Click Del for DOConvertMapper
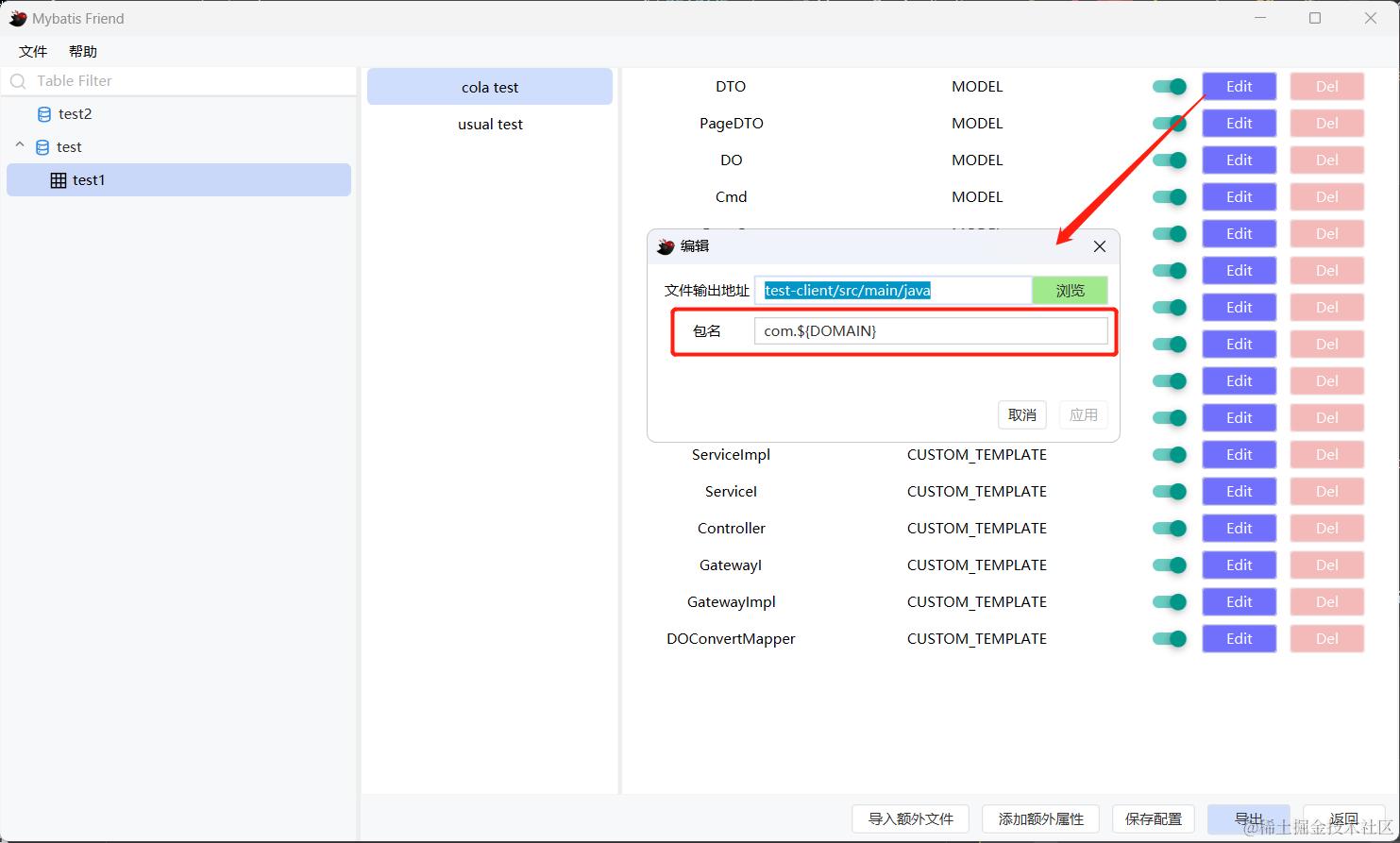This screenshot has width=1400, height=843. (x=1326, y=639)
